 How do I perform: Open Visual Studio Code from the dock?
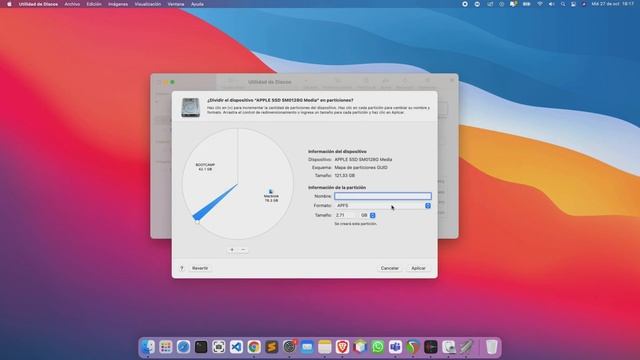tap(236, 347)
